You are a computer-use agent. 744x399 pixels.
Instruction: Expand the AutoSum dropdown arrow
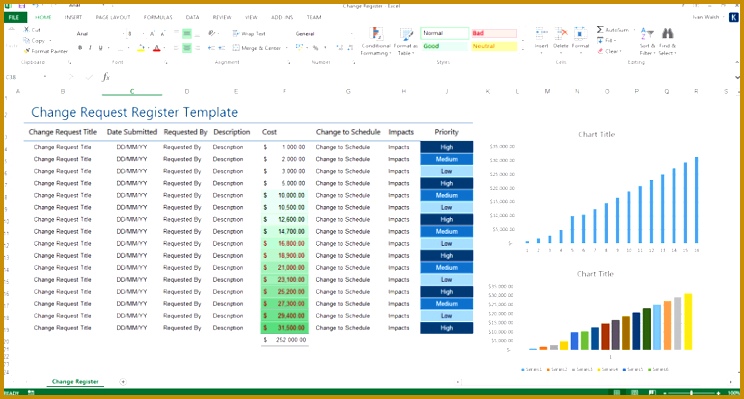(634, 30)
